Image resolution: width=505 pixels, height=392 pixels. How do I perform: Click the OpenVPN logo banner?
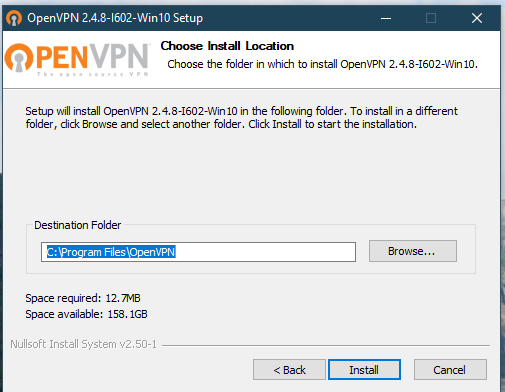[77, 59]
